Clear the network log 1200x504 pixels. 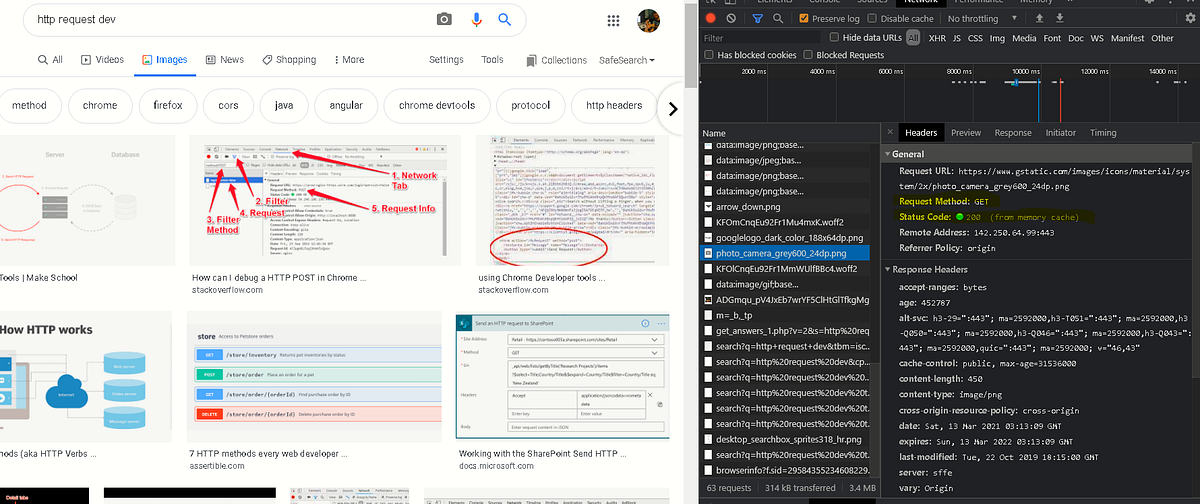732,18
